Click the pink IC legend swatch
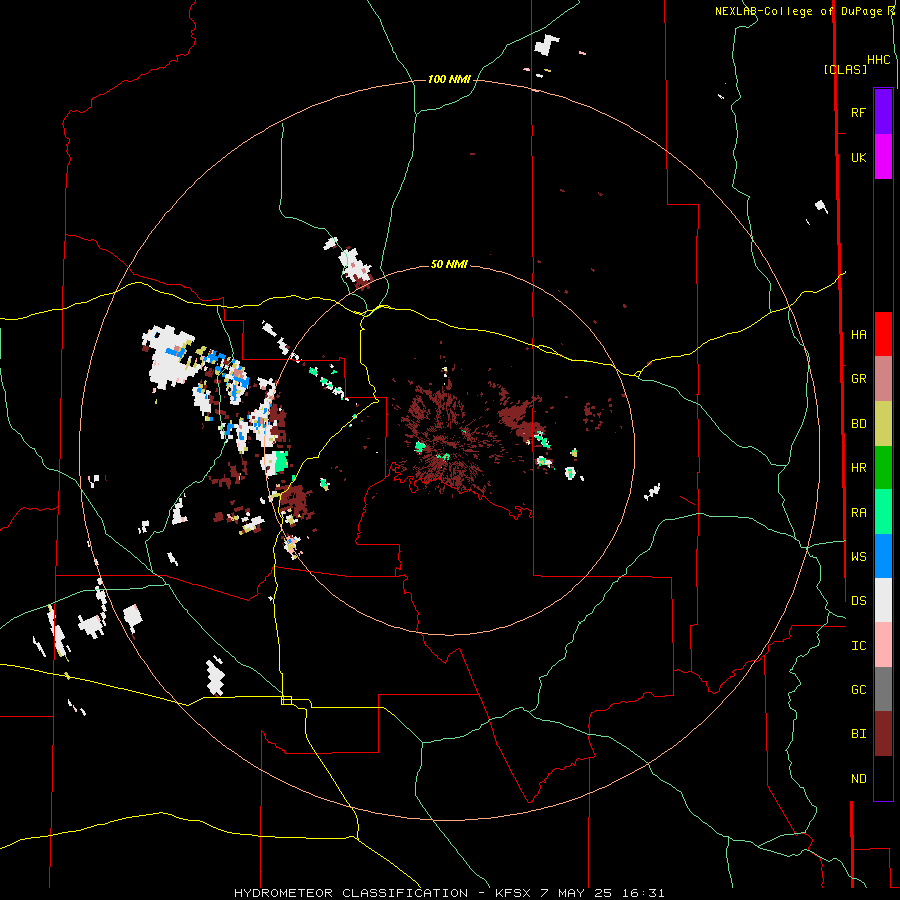The image size is (900, 900). click(x=883, y=645)
